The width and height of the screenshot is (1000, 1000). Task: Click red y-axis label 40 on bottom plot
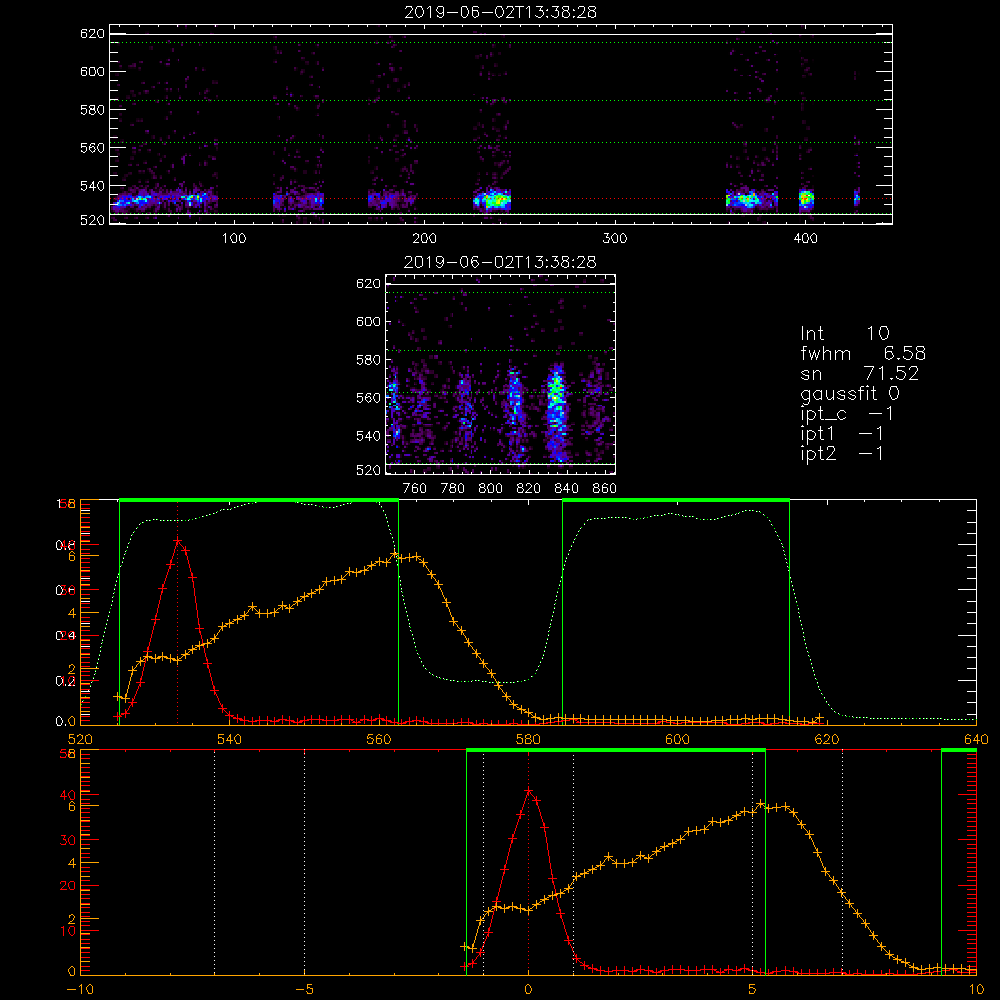(x=68, y=795)
